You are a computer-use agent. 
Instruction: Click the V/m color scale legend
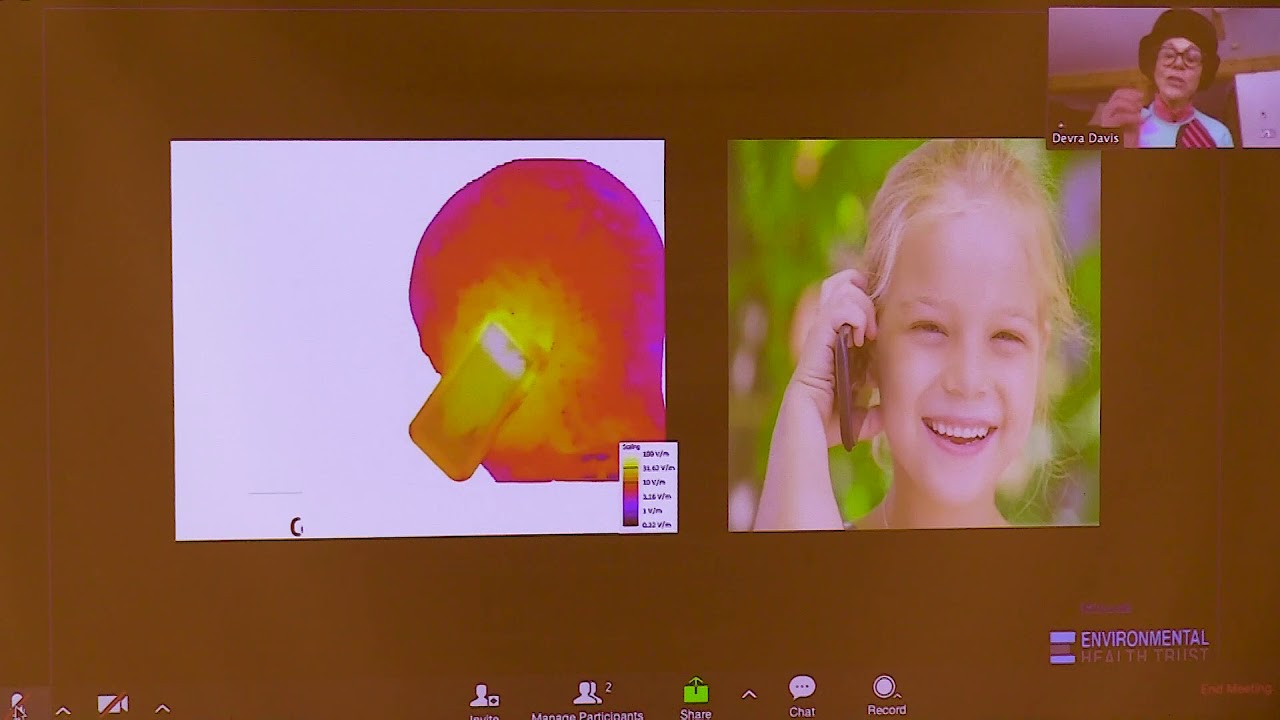pyautogui.click(x=648, y=486)
